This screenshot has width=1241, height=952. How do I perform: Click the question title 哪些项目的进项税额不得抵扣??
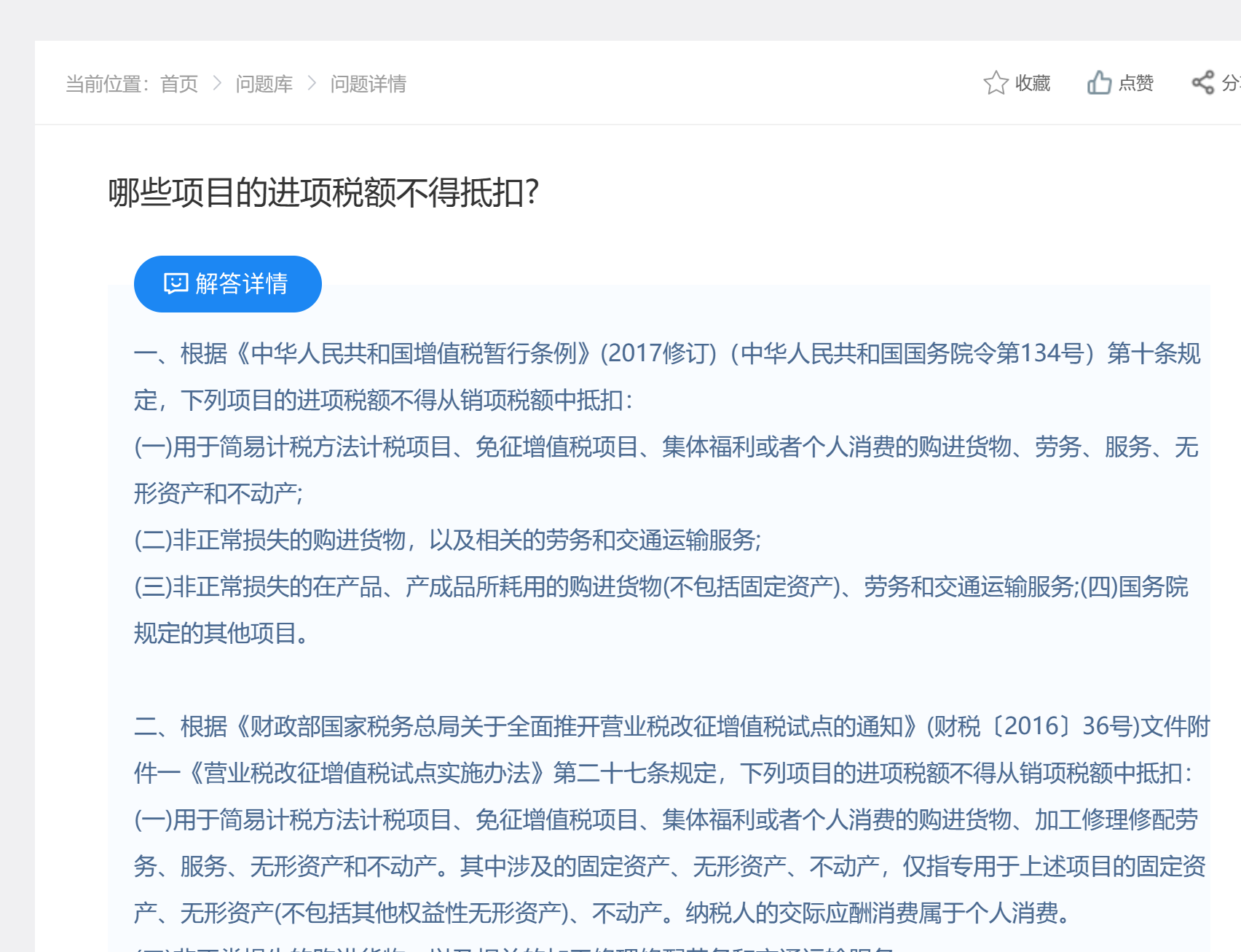click(323, 193)
